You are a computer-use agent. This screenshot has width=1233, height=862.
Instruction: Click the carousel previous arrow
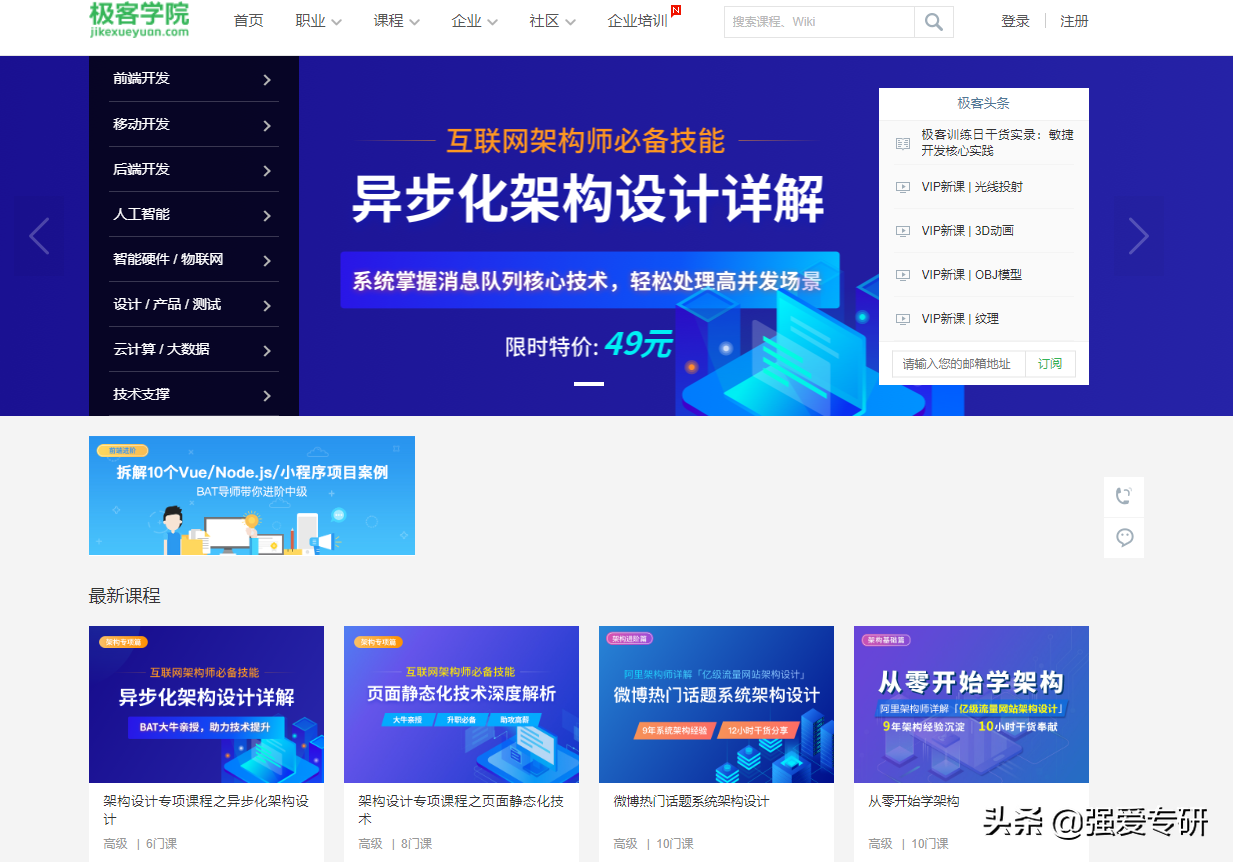tap(39, 235)
